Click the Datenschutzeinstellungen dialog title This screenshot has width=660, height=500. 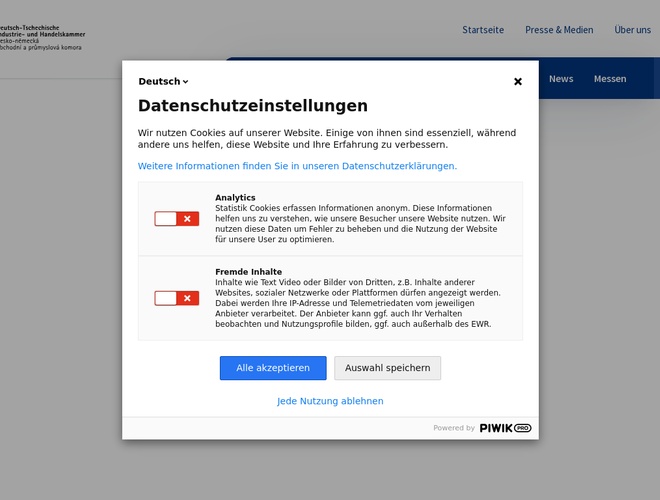(x=253, y=106)
